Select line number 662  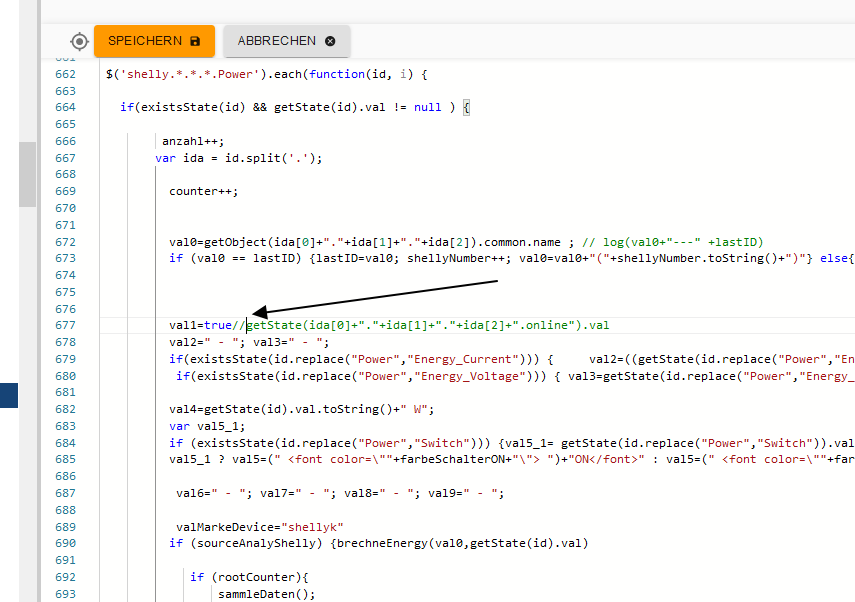point(65,74)
